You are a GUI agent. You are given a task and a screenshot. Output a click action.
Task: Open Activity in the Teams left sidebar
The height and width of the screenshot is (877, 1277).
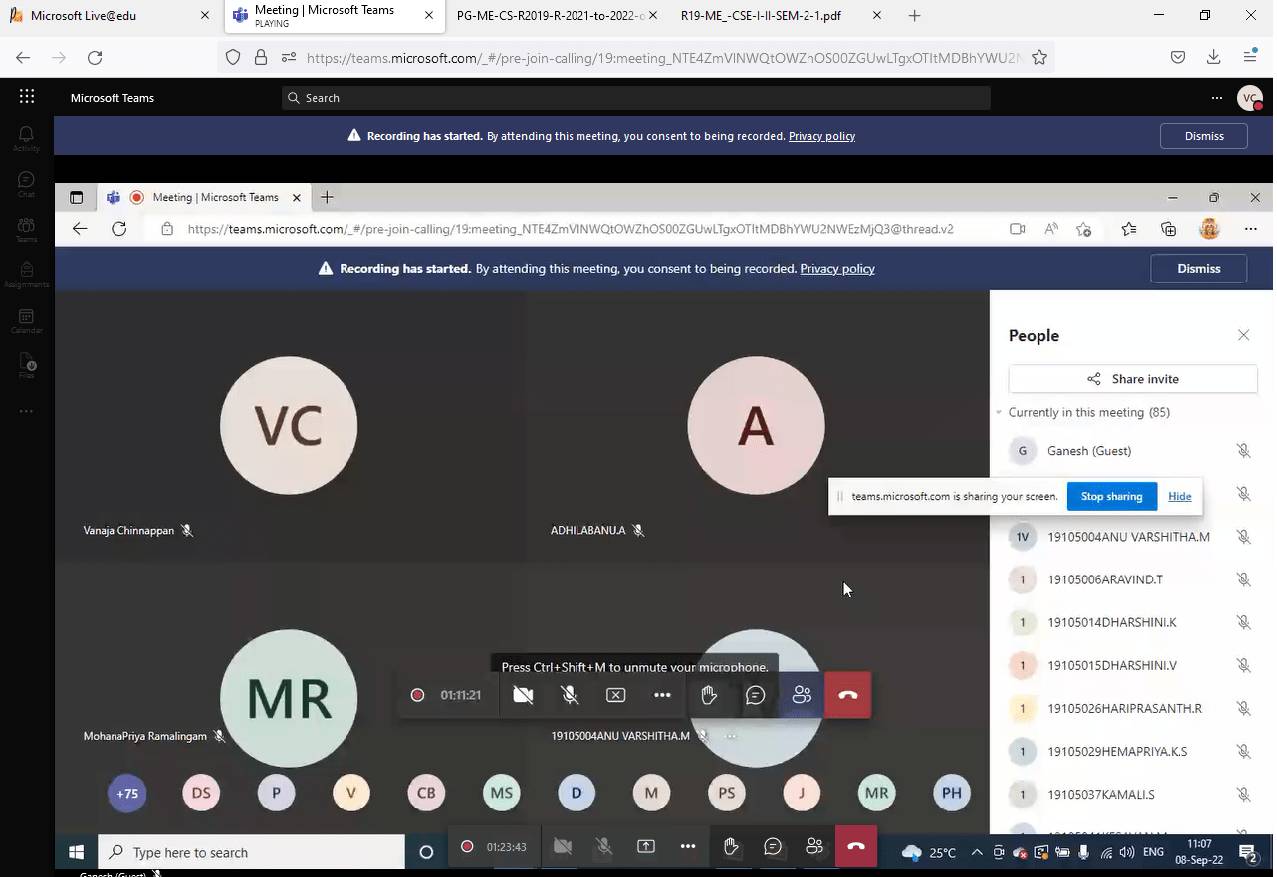point(27,138)
